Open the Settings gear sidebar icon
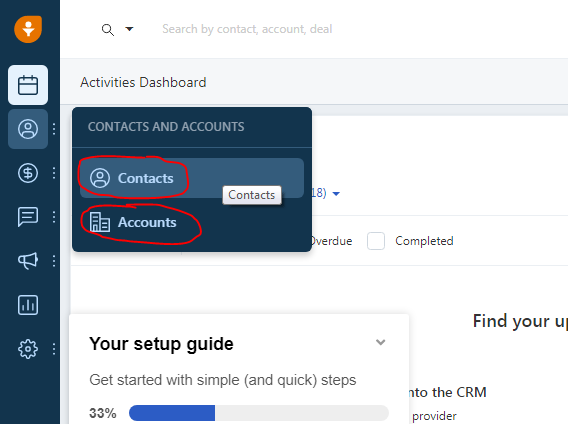The width and height of the screenshot is (568, 424). (x=28, y=349)
